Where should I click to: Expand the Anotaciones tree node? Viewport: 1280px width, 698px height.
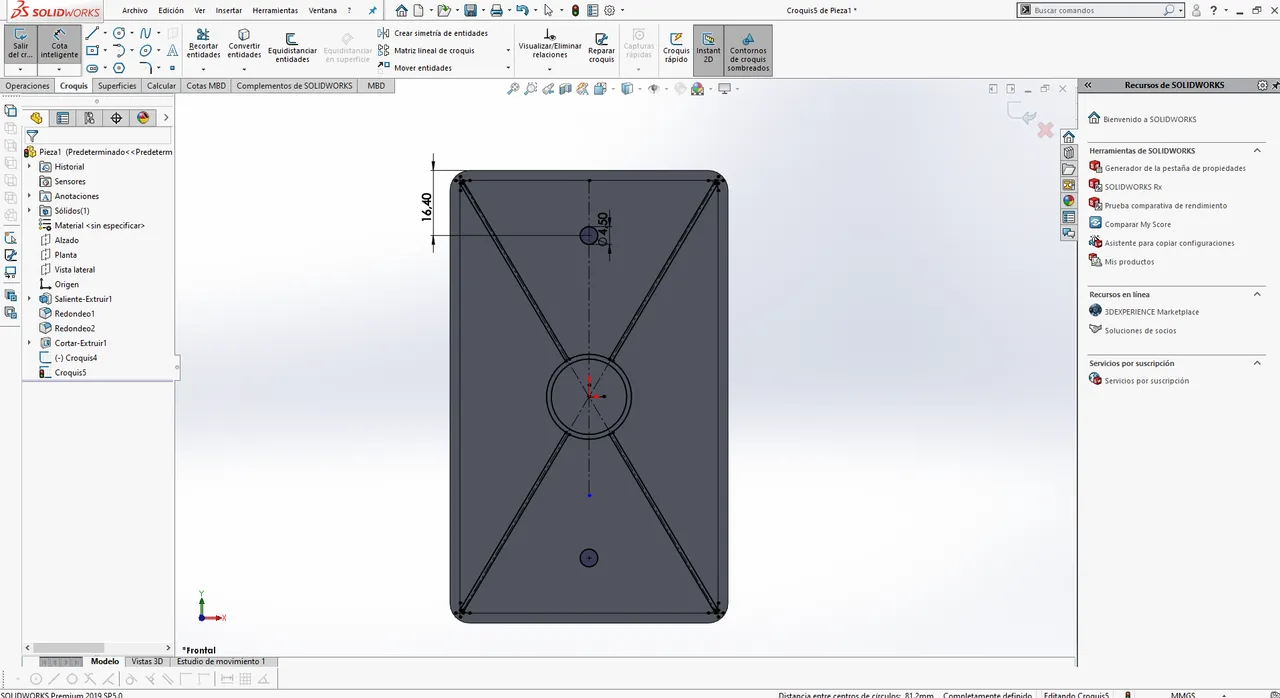29,196
